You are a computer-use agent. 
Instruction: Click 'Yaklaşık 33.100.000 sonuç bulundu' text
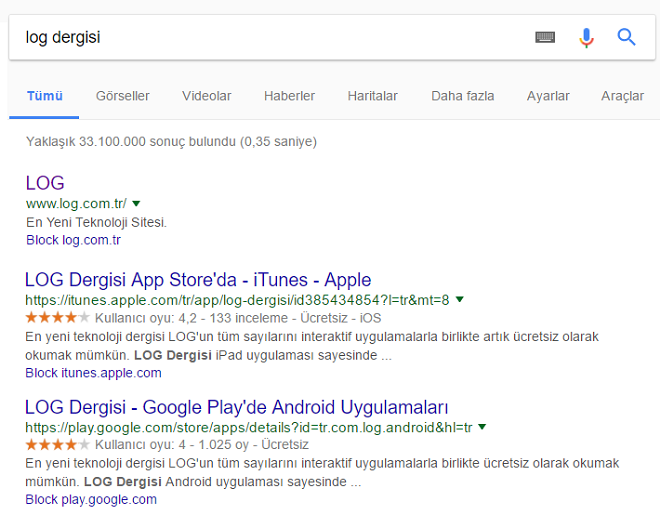[131, 141]
